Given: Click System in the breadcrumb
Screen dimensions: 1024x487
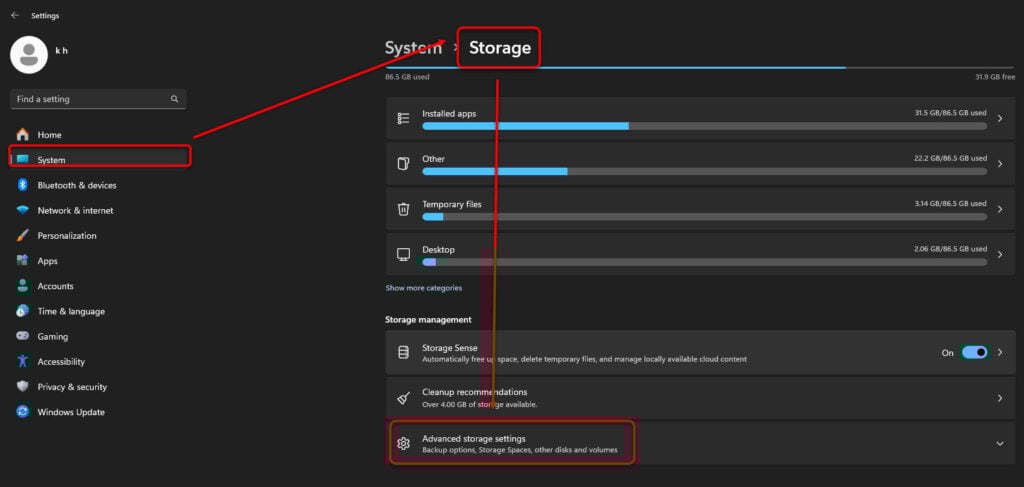Looking at the screenshot, I should coord(413,48).
